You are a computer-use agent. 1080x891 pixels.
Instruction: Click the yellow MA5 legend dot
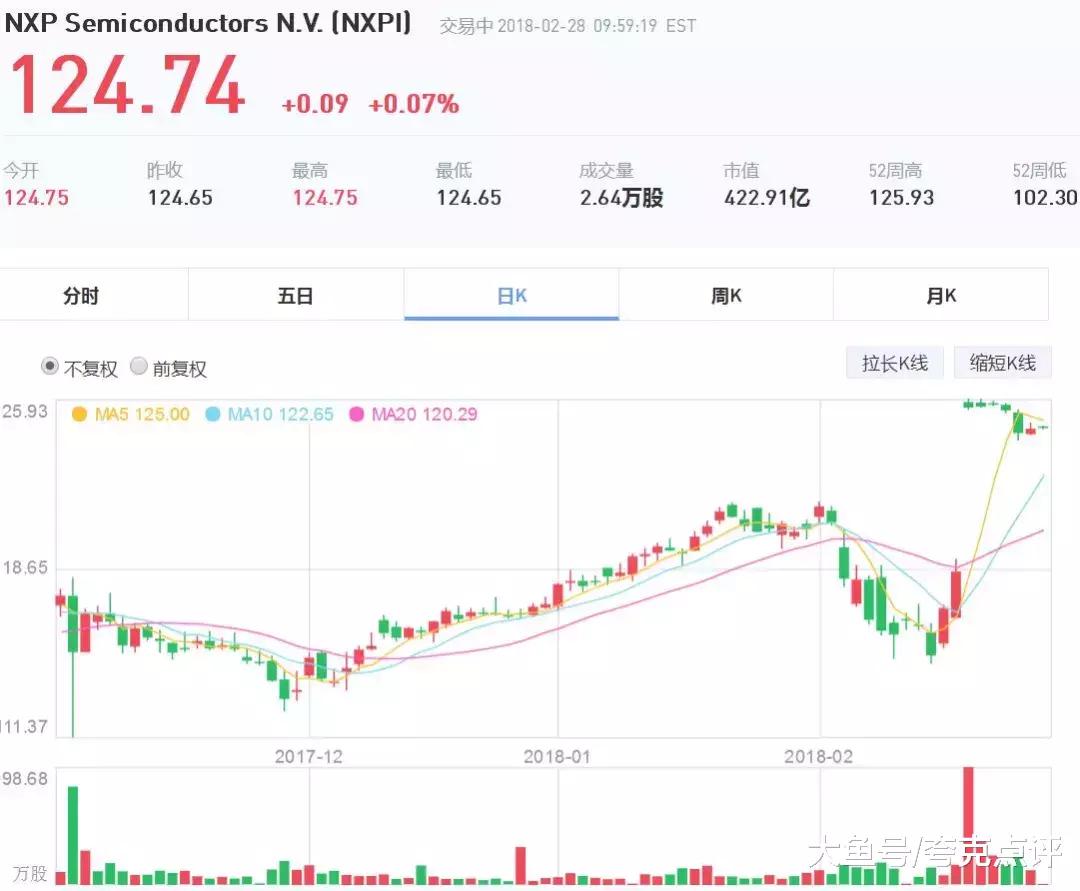tap(79, 415)
